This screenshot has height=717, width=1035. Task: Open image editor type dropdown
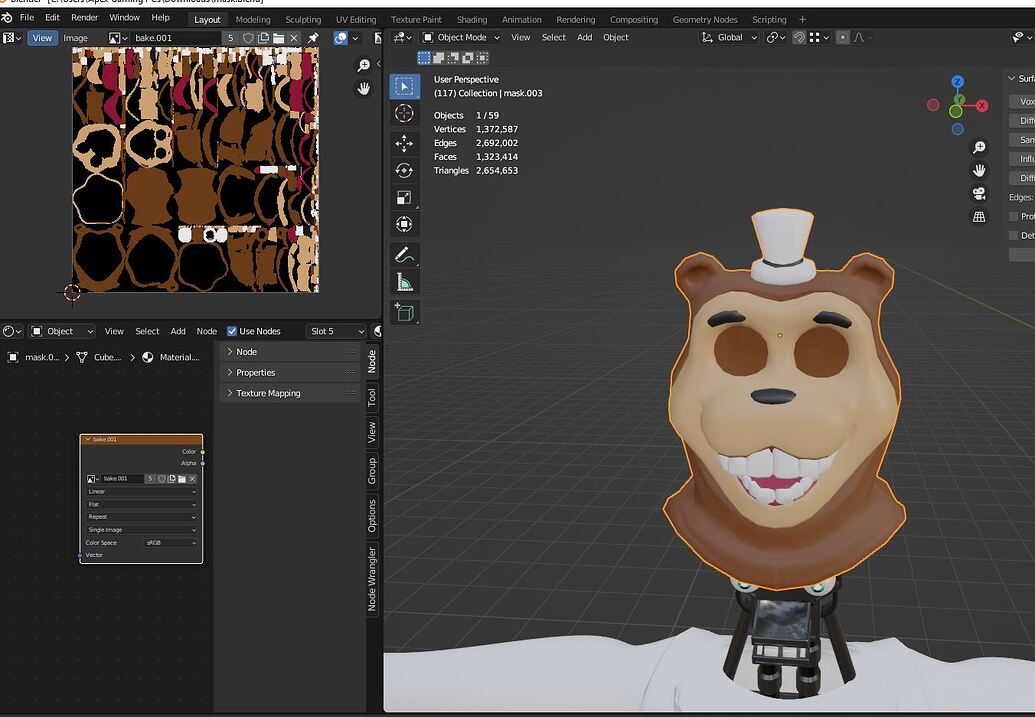pos(12,38)
